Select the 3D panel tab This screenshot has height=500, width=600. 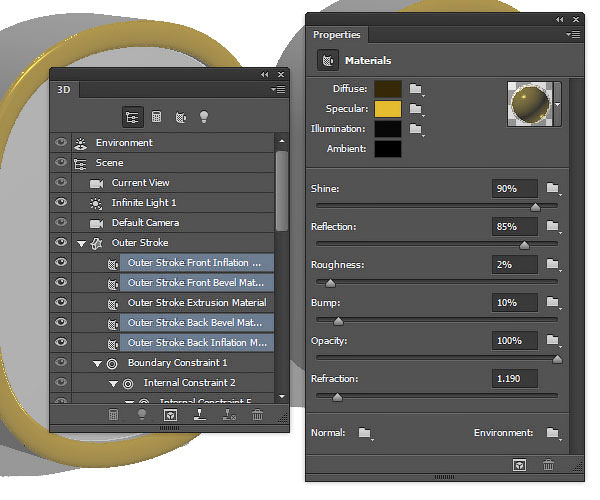coord(64,90)
